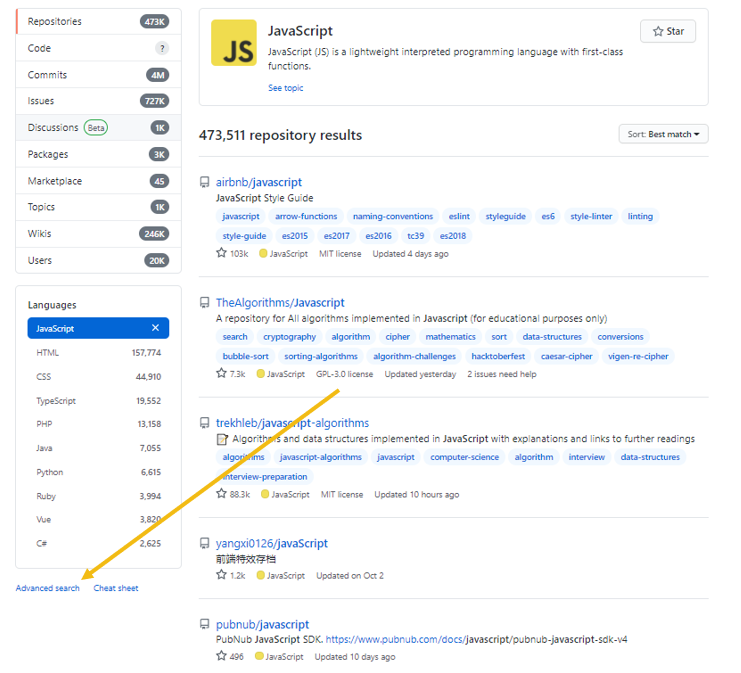Select the Commits search category
Screen dimensions: 741x673
coord(47,75)
